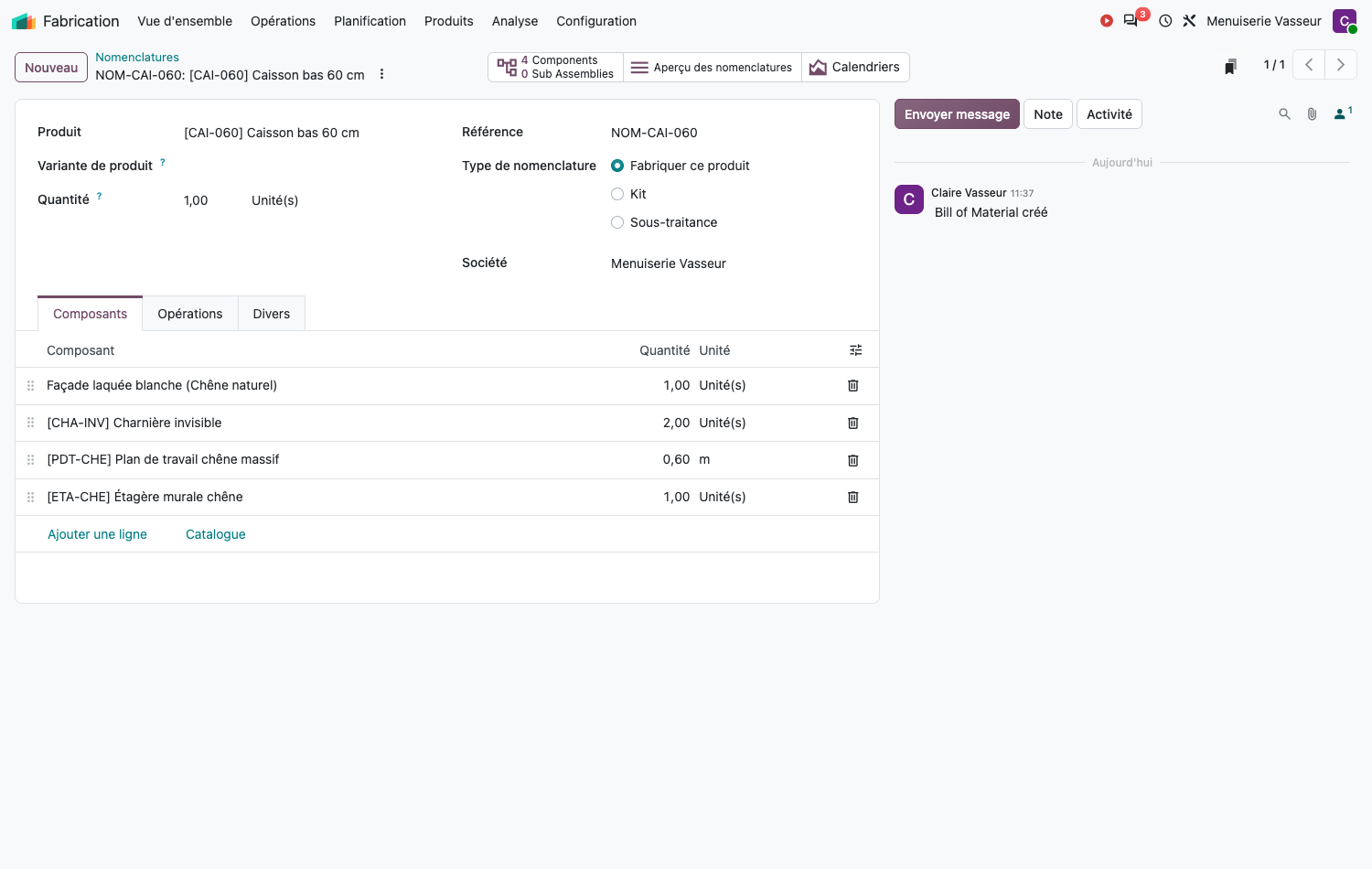Viewport: 1372px width, 869px height.
Task: Open the actions three-dots menu
Action: click(382, 74)
